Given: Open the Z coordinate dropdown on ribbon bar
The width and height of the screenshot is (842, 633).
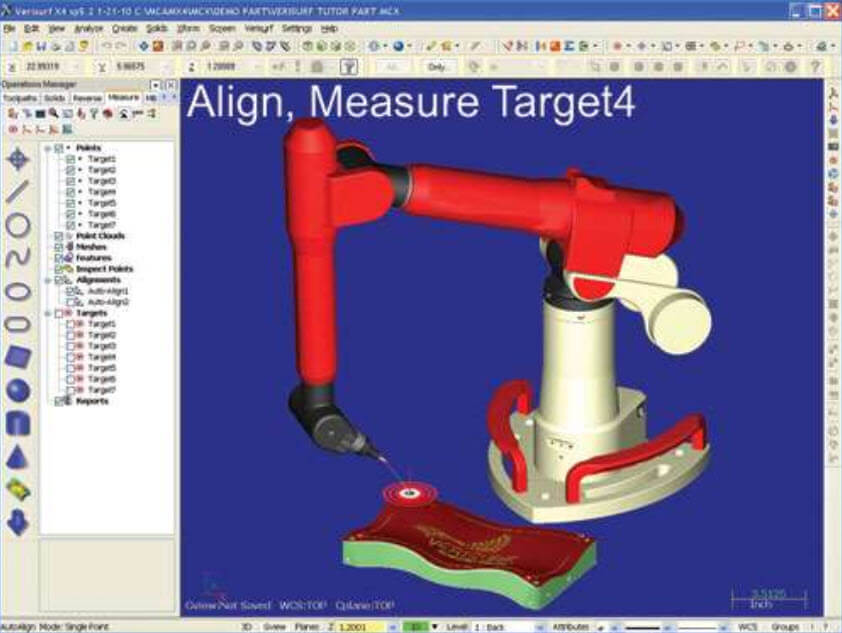Looking at the screenshot, I should pyautogui.click(x=258, y=67).
